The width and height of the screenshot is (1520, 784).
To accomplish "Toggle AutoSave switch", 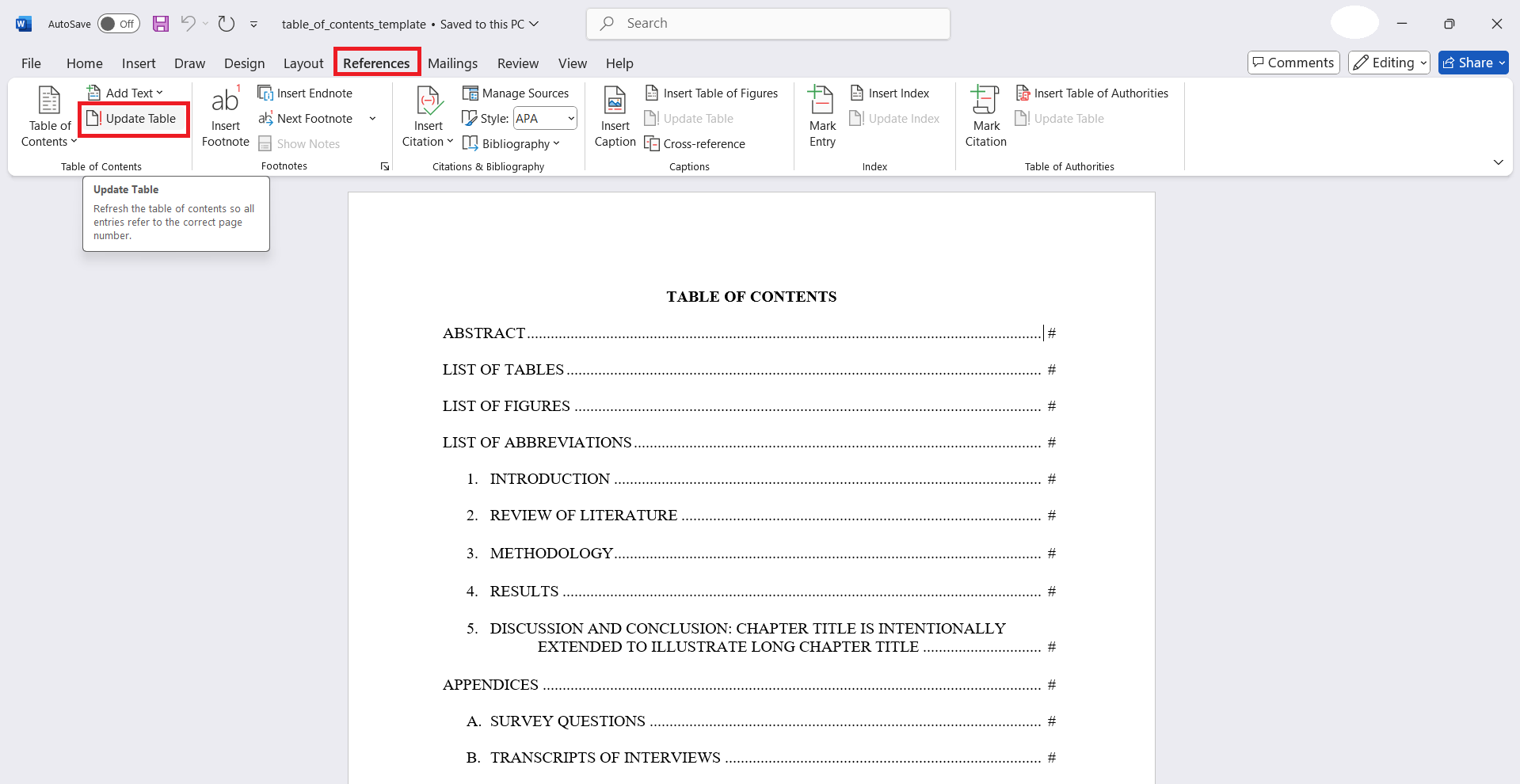I will coord(119,24).
